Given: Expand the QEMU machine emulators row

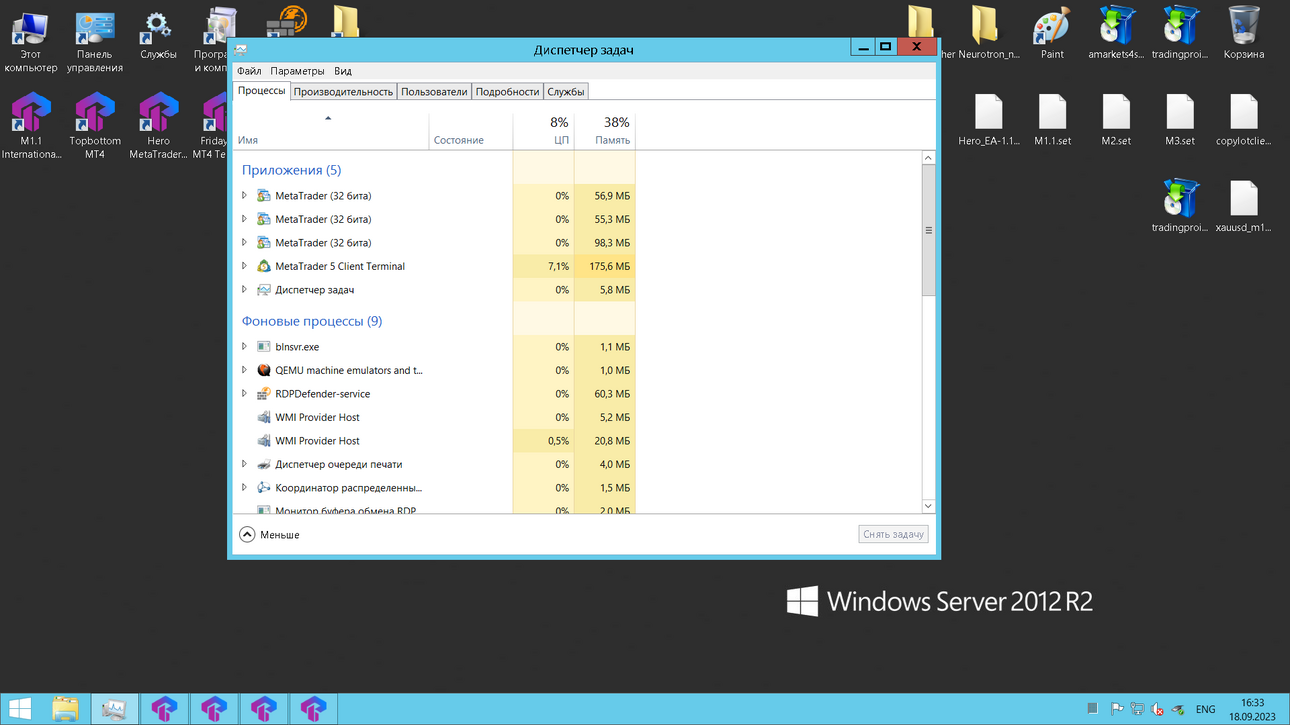Looking at the screenshot, I should click(x=244, y=370).
